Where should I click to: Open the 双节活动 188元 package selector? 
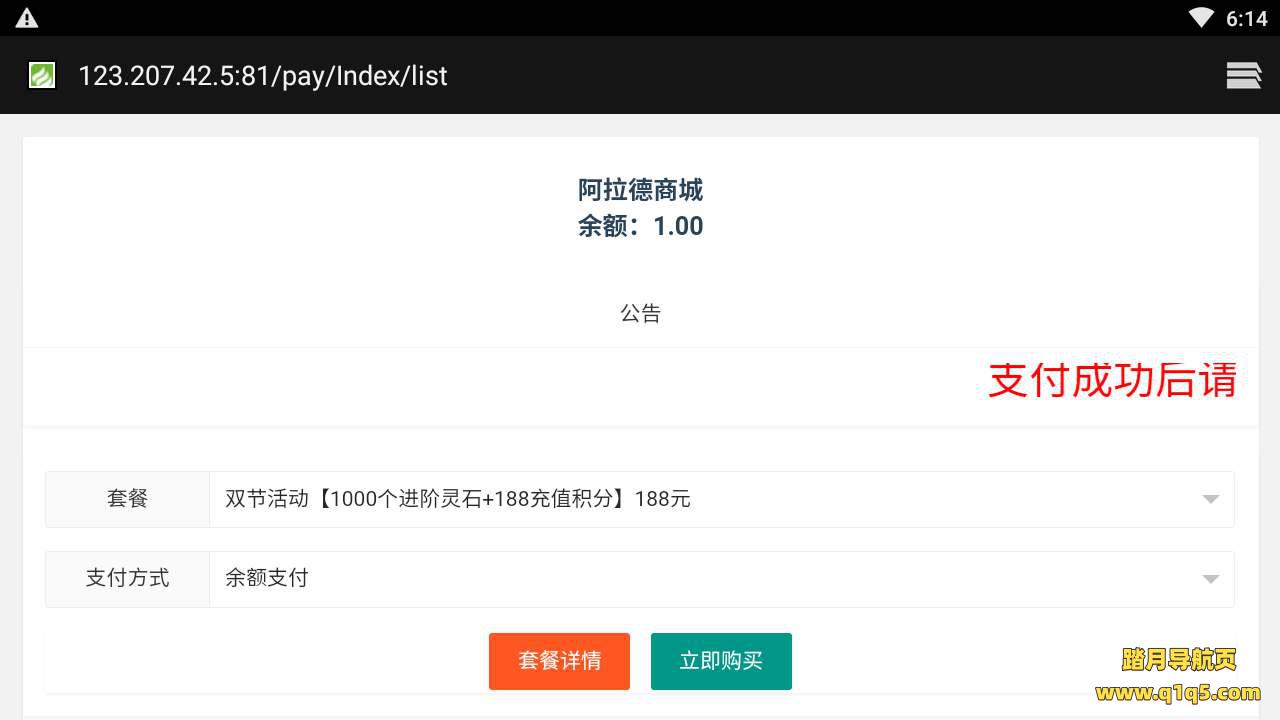(x=700, y=499)
